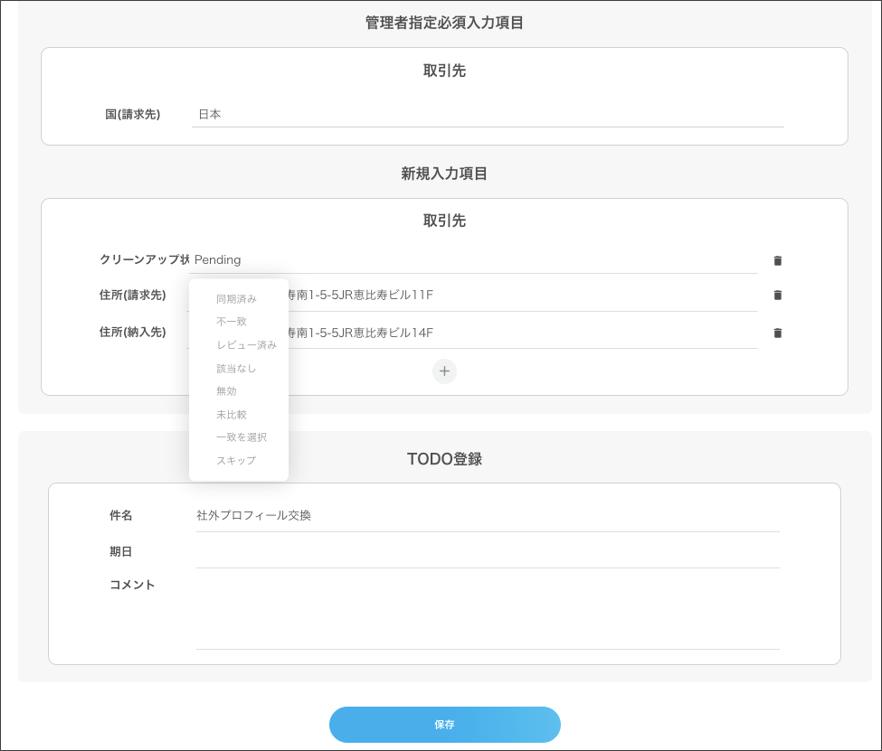
Task: Choose 不一致 option in dropdown
Action: coord(232,322)
